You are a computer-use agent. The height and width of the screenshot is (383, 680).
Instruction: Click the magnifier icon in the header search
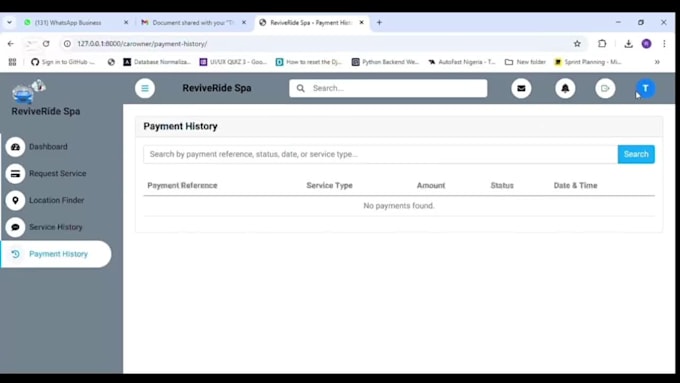tap(301, 88)
